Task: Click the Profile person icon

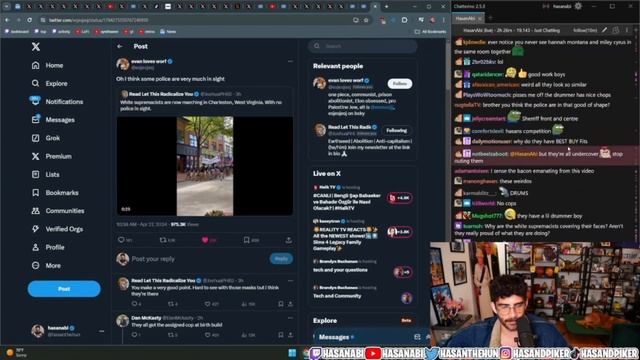Action: (x=36, y=247)
